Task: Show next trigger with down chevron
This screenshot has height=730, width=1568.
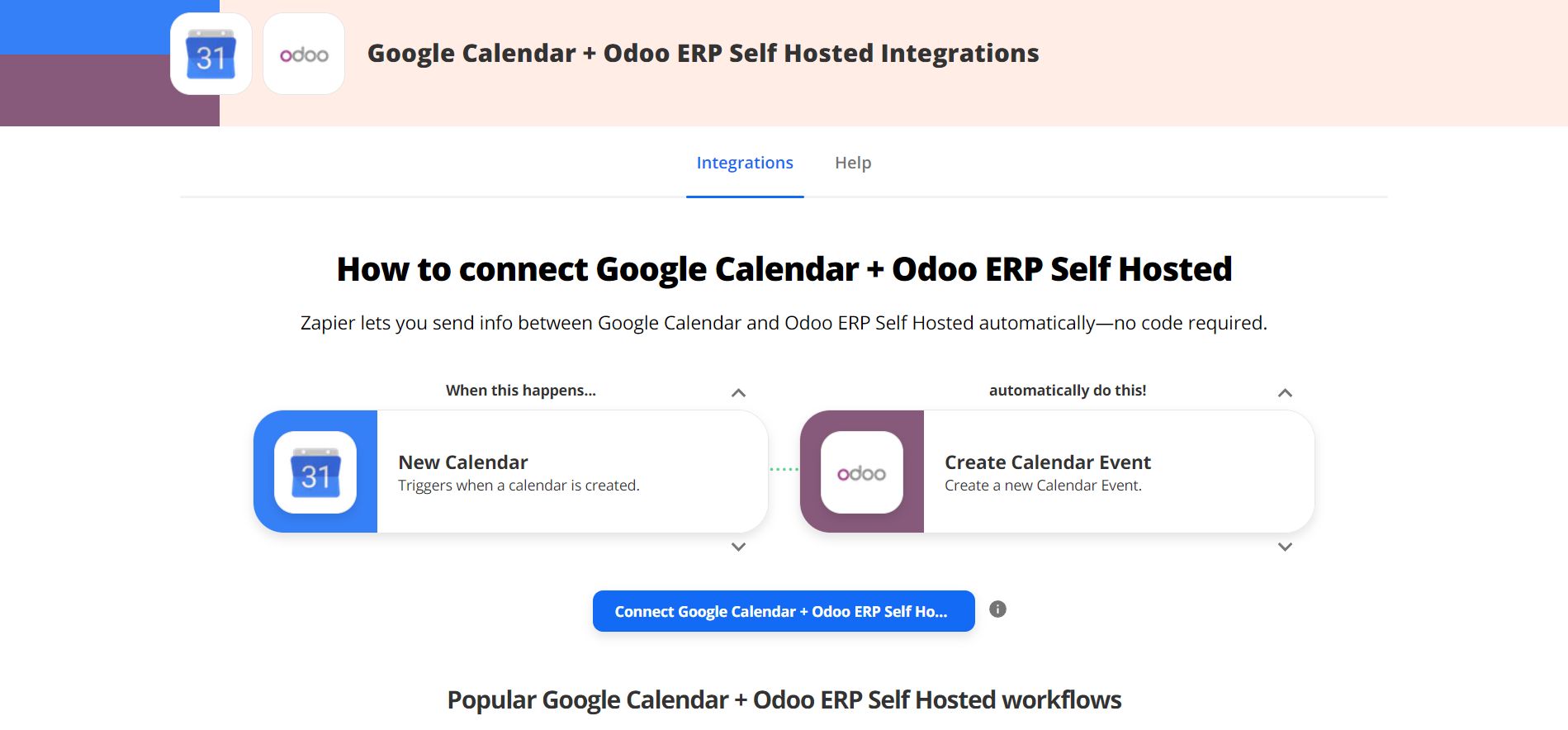Action: [x=738, y=547]
